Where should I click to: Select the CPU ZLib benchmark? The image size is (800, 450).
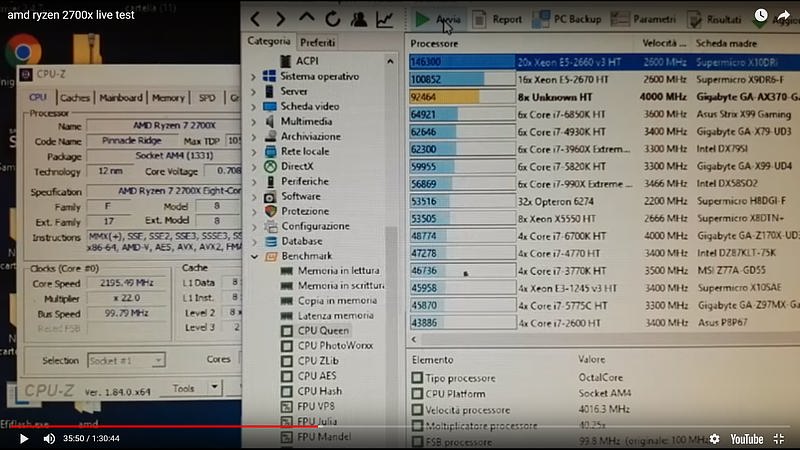point(318,361)
